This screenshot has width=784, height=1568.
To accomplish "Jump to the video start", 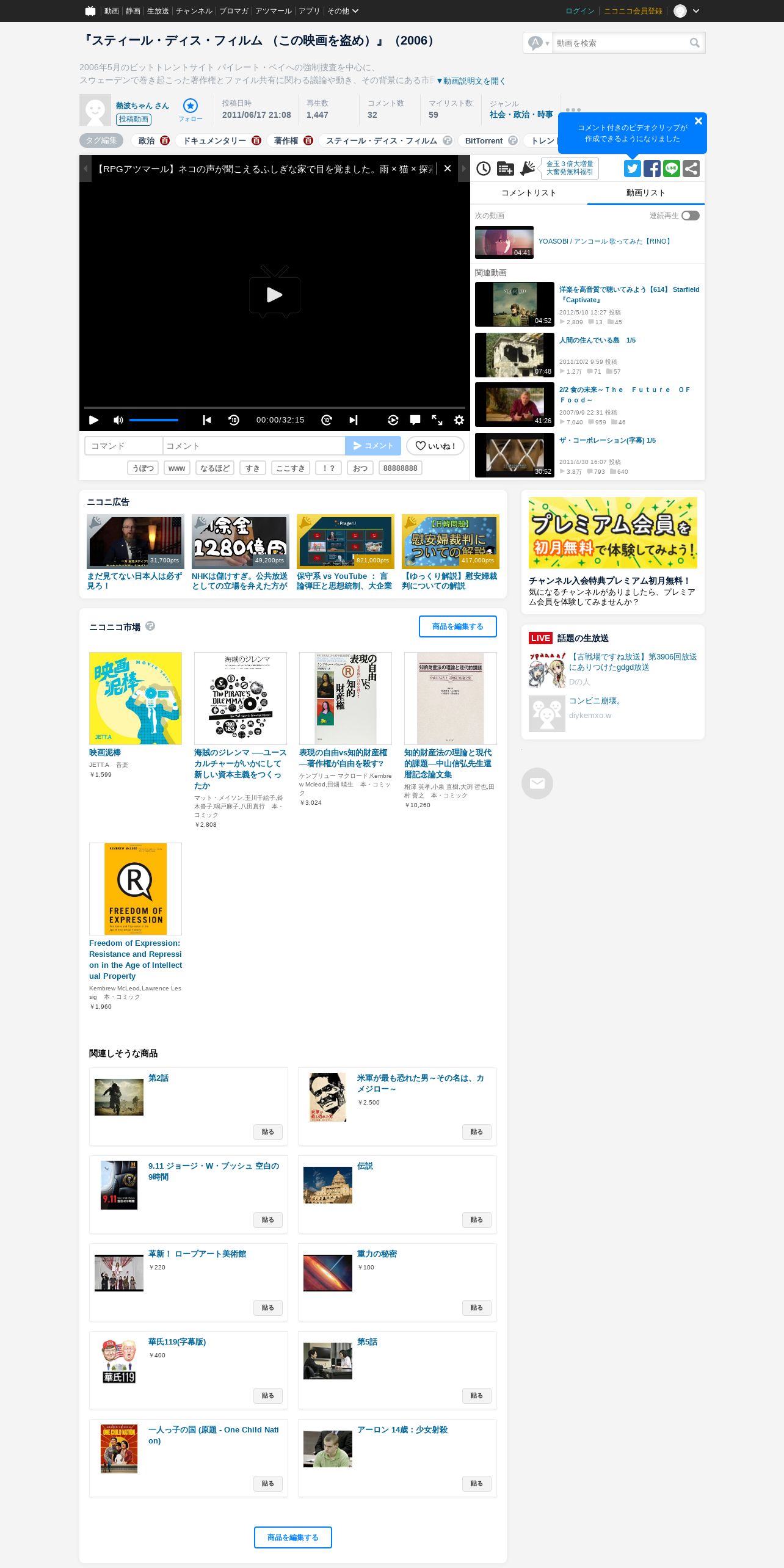I will 207,420.
